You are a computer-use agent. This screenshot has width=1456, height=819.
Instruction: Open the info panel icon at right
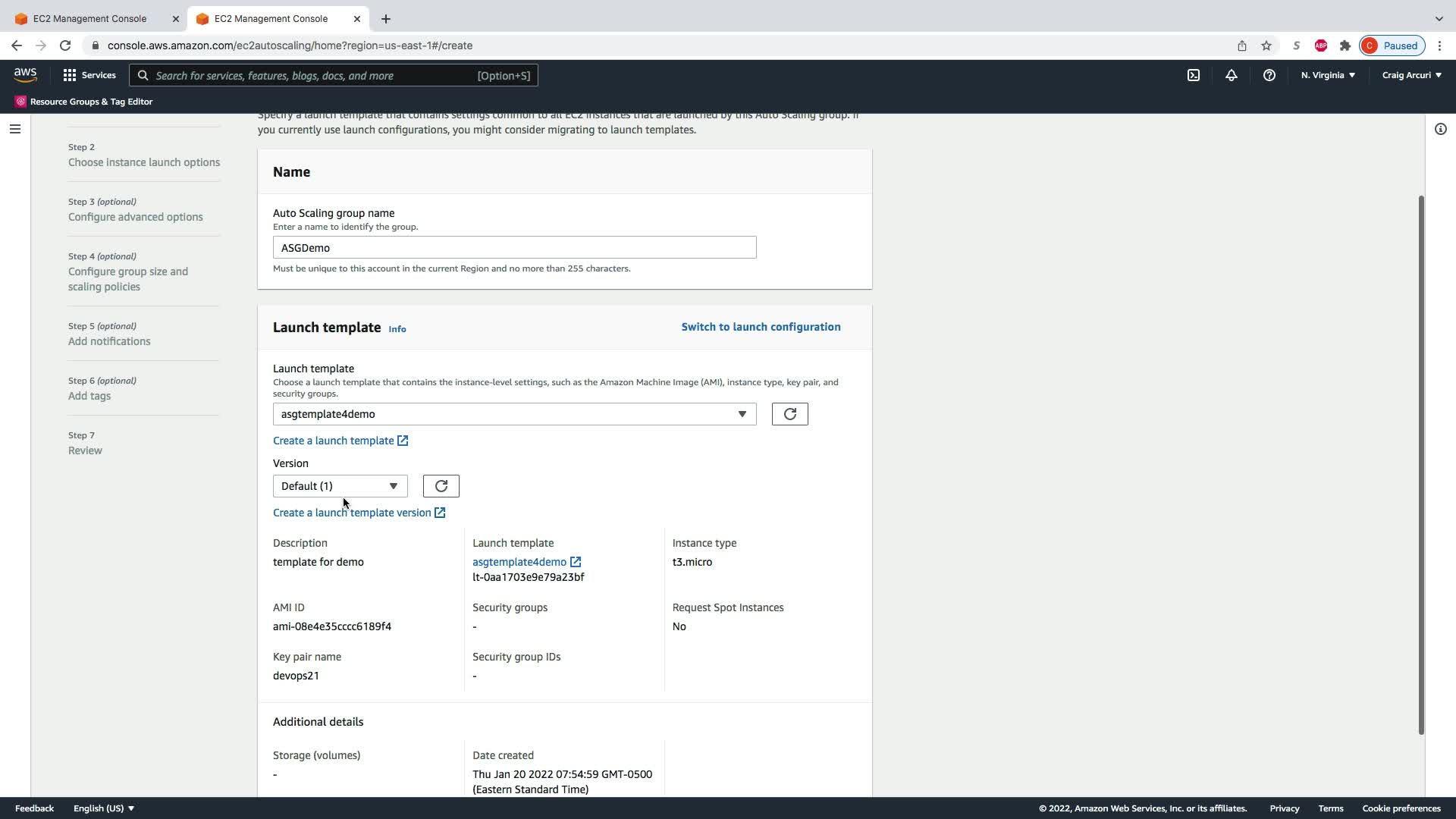(x=1440, y=129)
